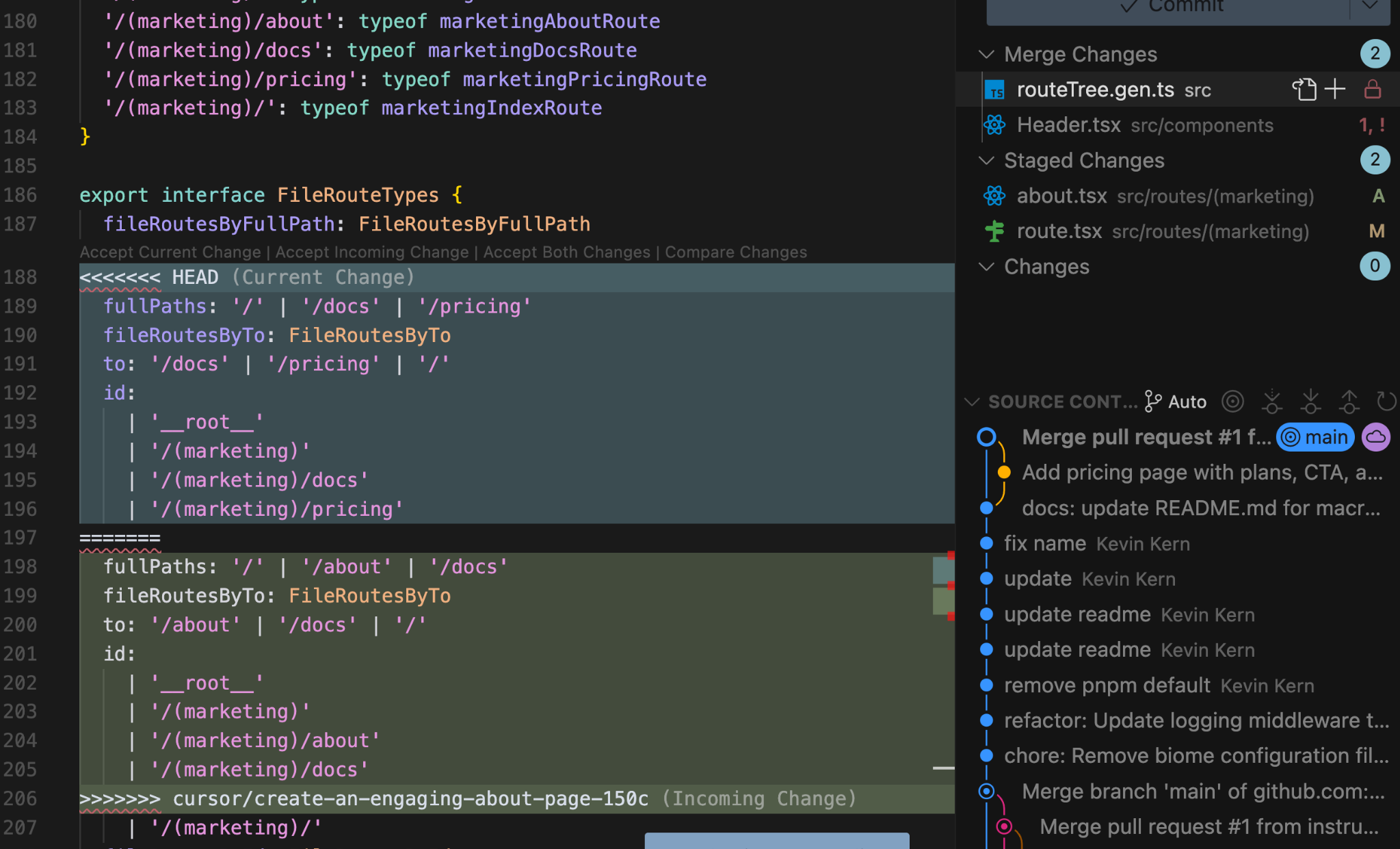
Task: Click the React icon beside Header.tsx
Action: coord(994,125)
